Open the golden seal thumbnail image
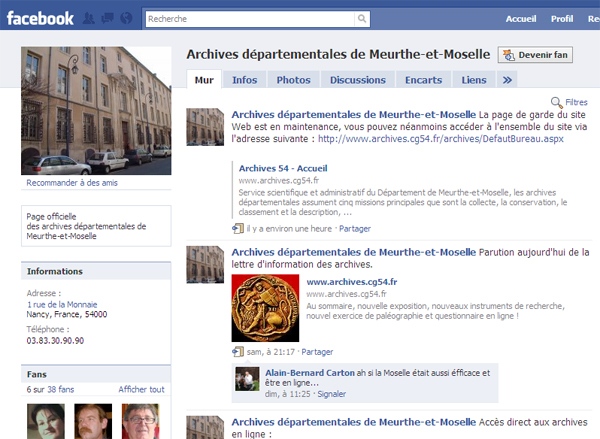Screen dimensions: 600x439 pos(265,308)
